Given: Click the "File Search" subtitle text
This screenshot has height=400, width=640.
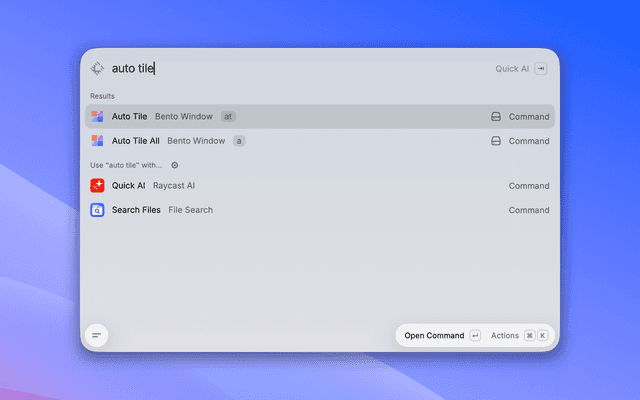Looking at the screenshot, I should (x=191, y=210).
